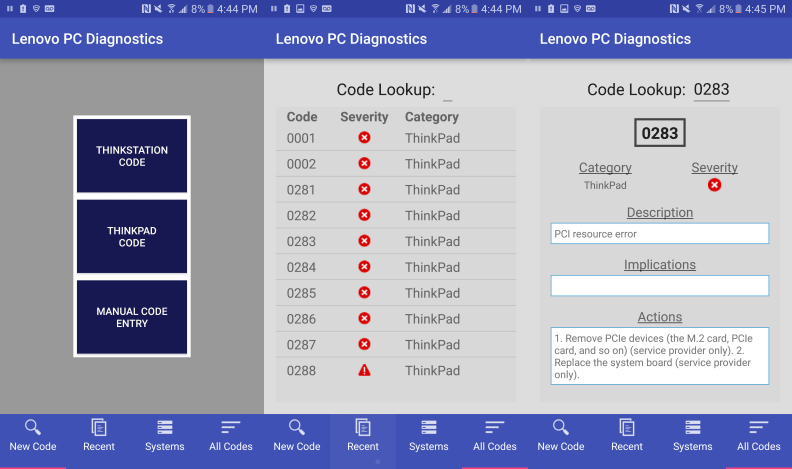This screenshot has width=792, height=469.
Task: Open the ThinkPad Code button
Action: point(132,237)
